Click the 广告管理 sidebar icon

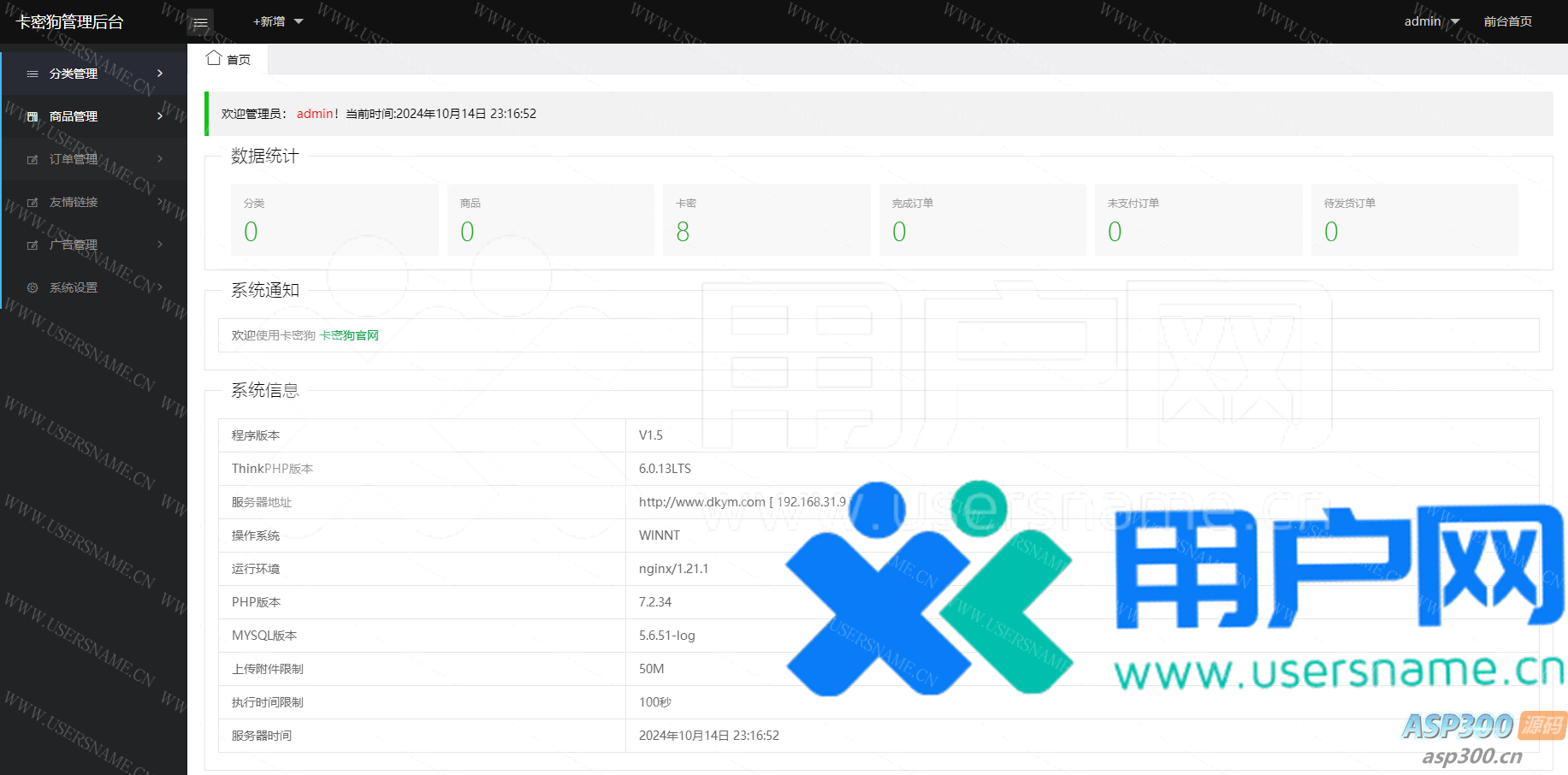33,246
